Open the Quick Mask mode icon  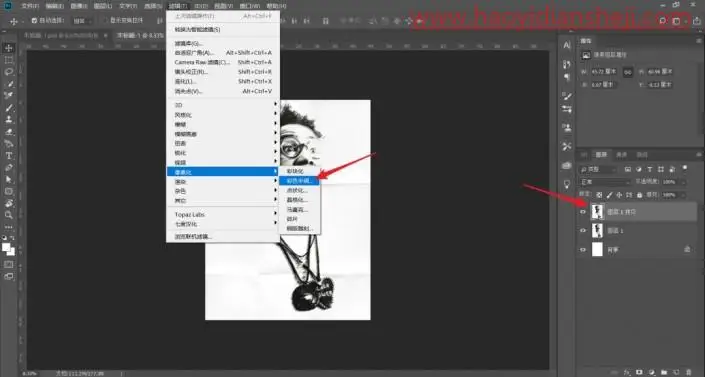[9, 265]
